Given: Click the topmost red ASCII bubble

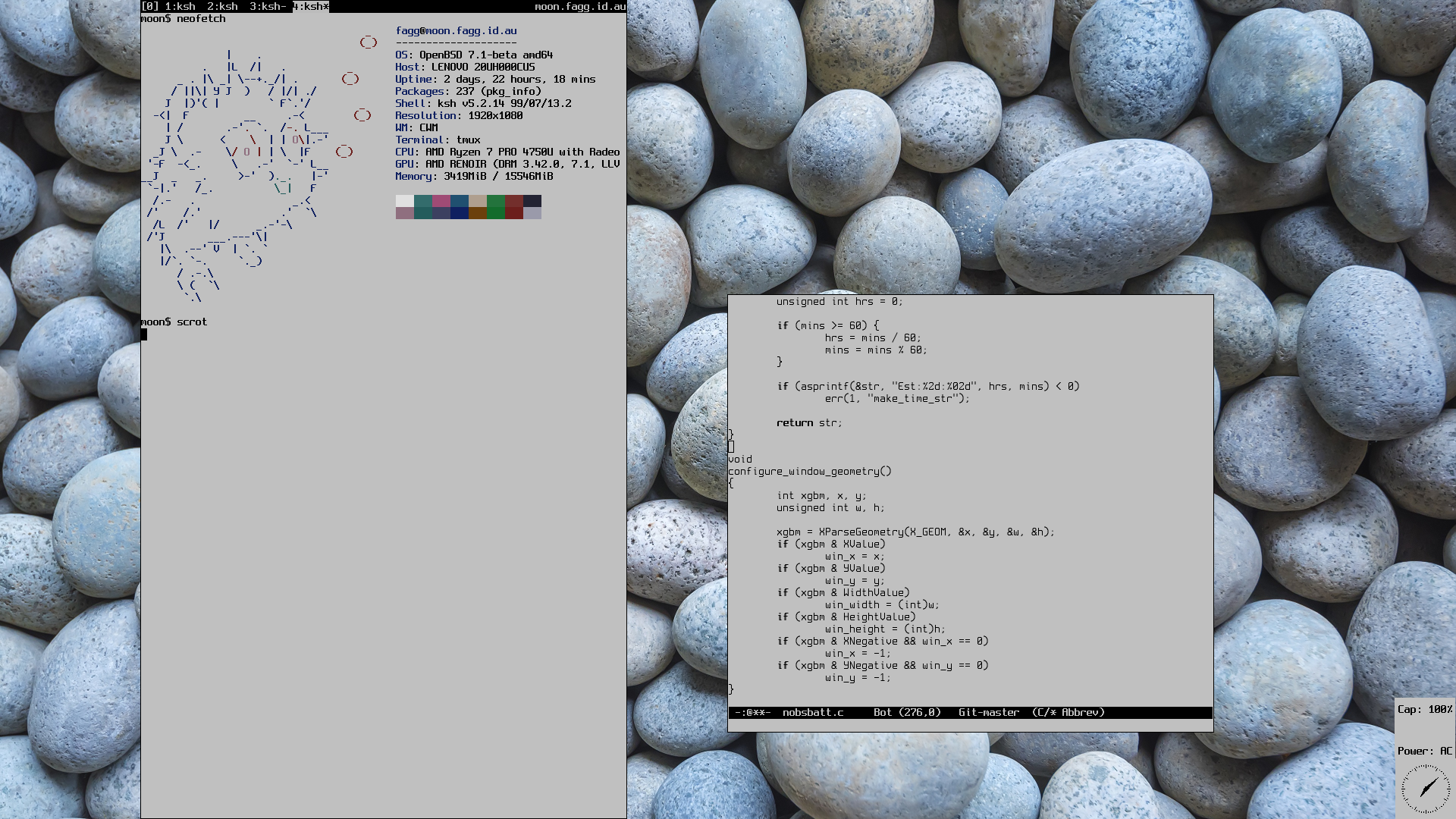Looking at the screenshot, I should tap(369, 42).
